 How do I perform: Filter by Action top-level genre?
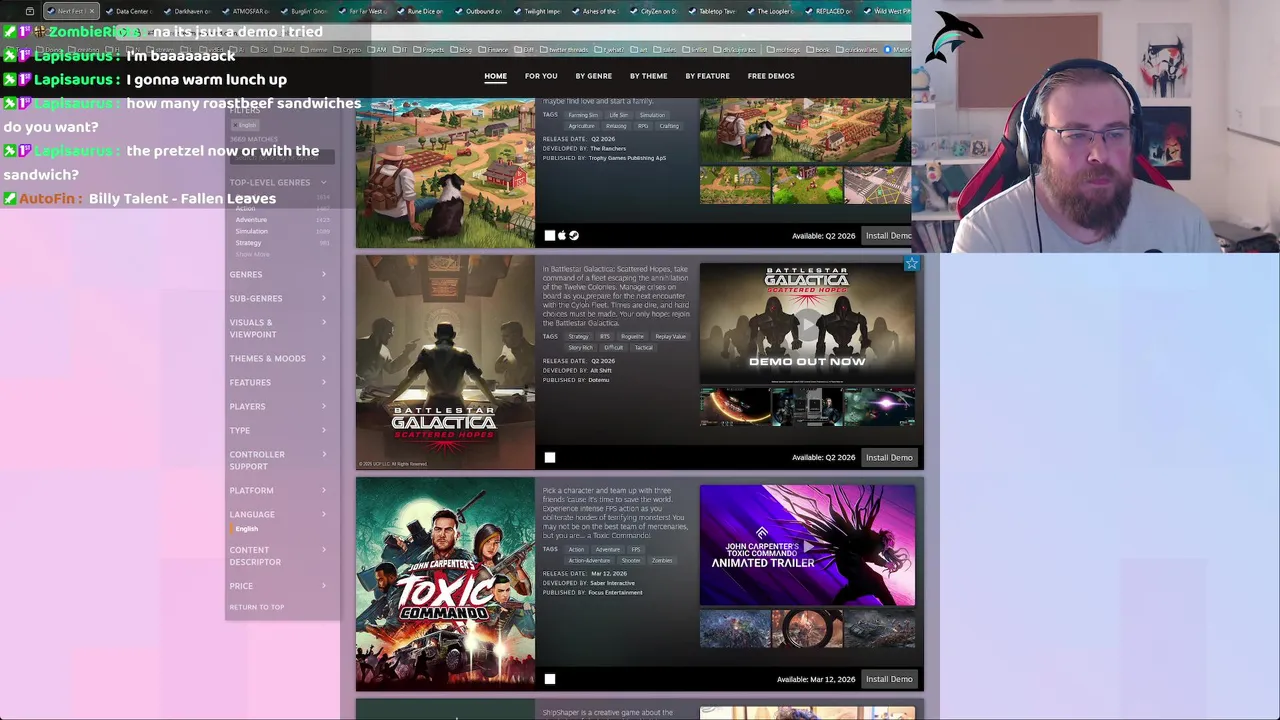245,209
